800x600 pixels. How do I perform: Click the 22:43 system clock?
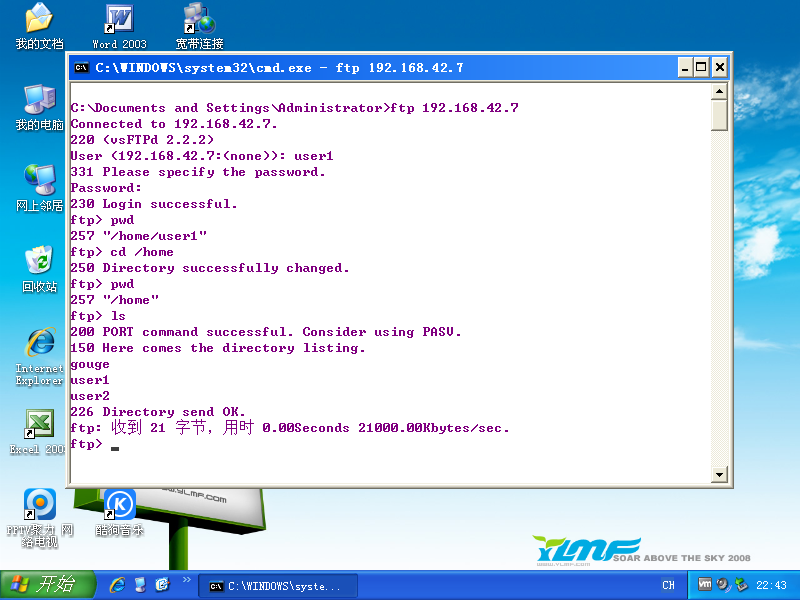[x=771, y=585]
